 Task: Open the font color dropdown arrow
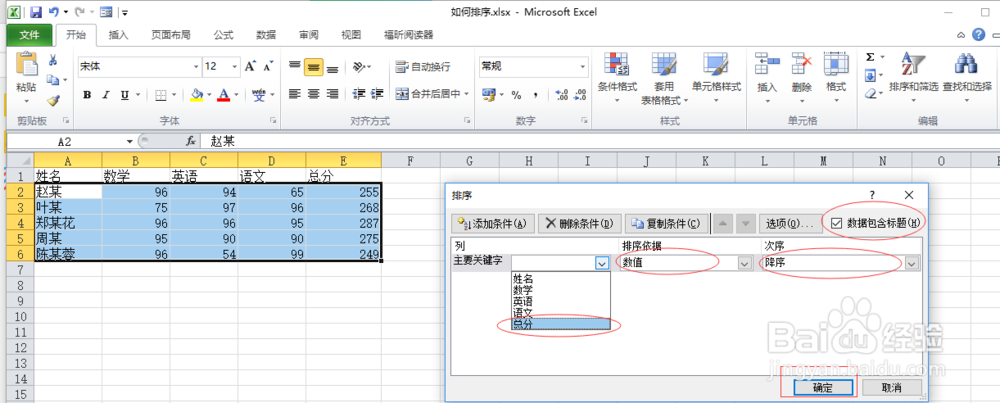(237, 95)
